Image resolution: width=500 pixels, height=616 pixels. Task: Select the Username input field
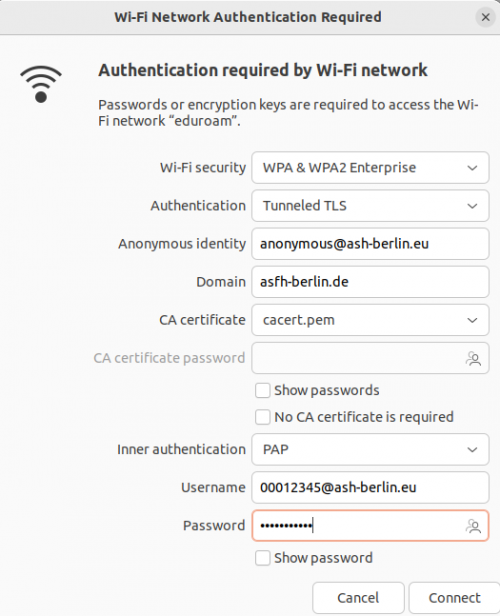pyautogui.click(x=370, y=488)
